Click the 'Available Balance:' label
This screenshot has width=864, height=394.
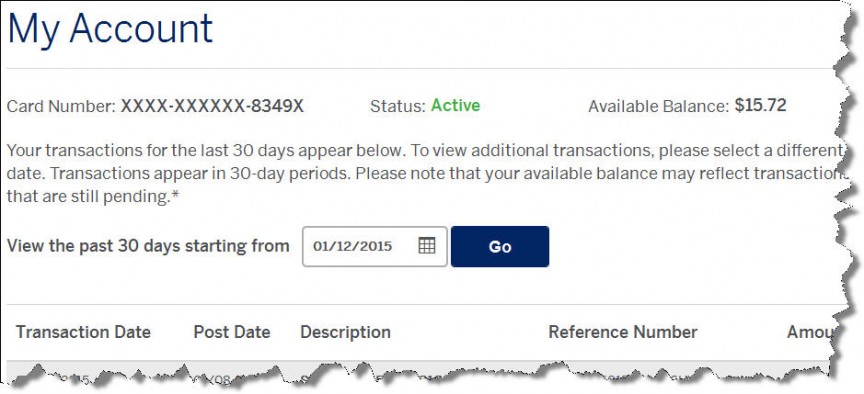point(659,106)
